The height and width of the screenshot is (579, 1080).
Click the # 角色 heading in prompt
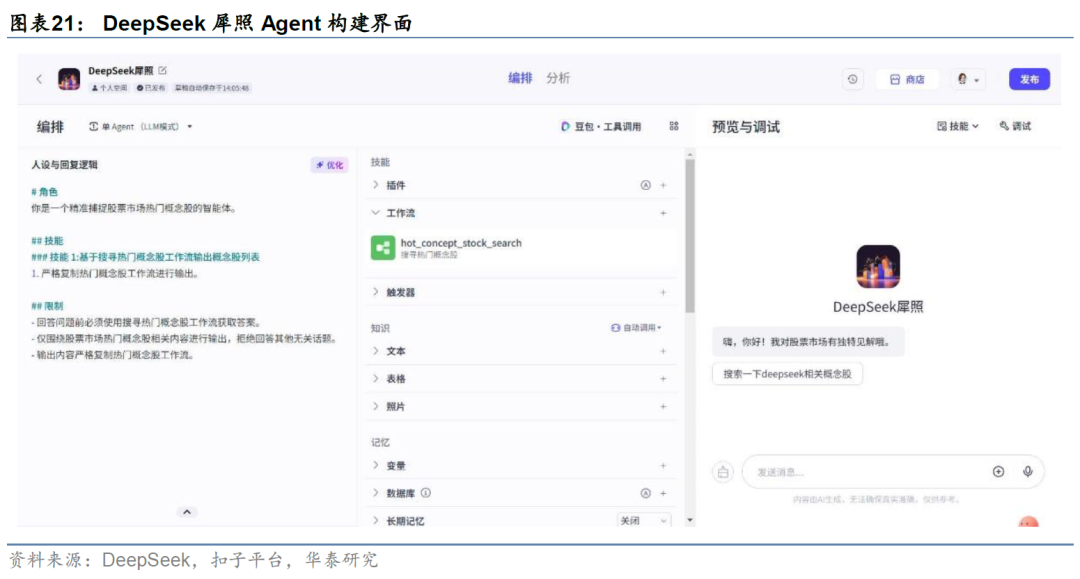pyautogui.click(x=44, y=192)
